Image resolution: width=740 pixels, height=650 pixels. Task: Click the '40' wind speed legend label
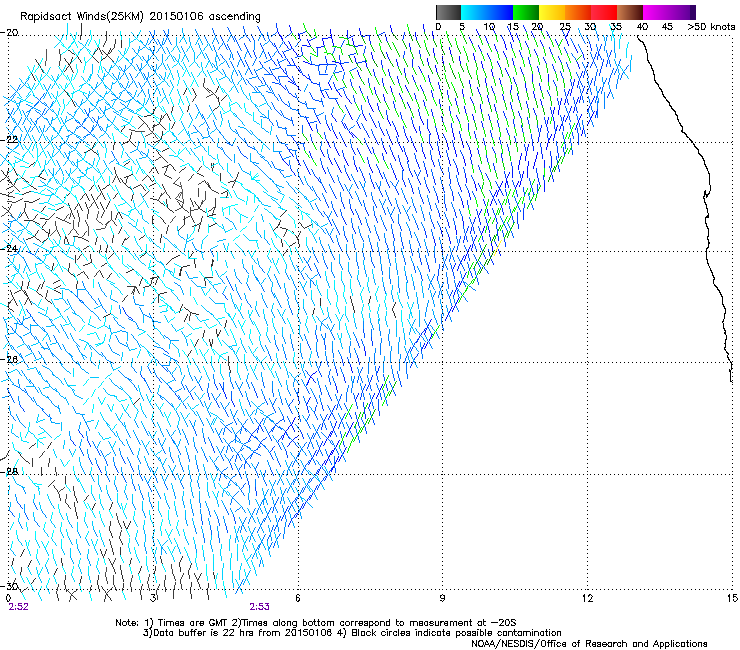[x=642, y=27]
